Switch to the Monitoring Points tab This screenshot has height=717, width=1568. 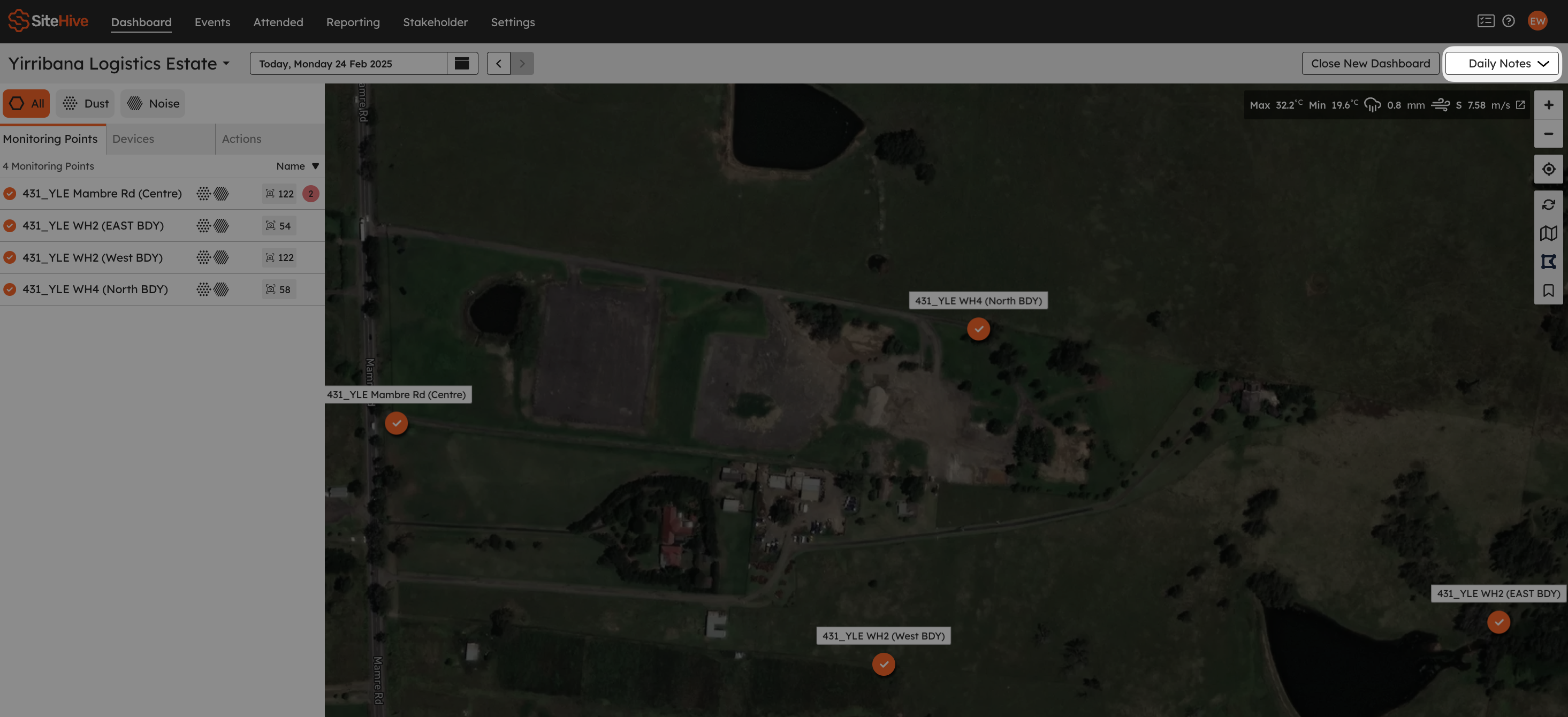[x=53, y=139]
